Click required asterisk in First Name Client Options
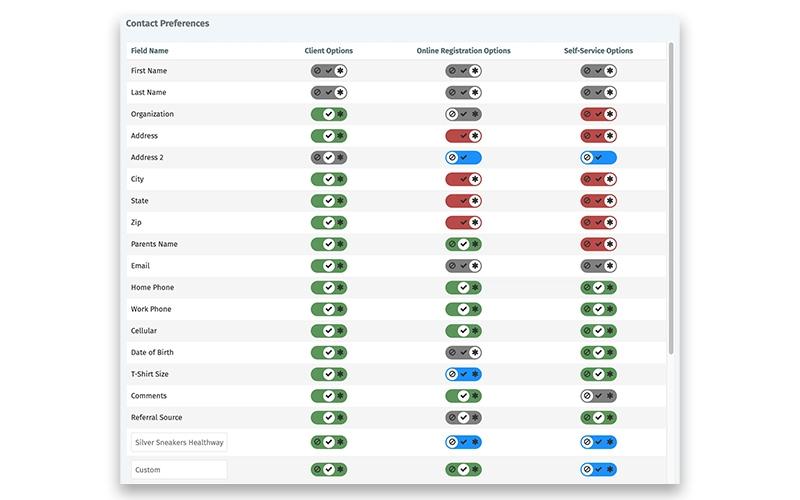 pyautogui.click(x=340, y=71)
